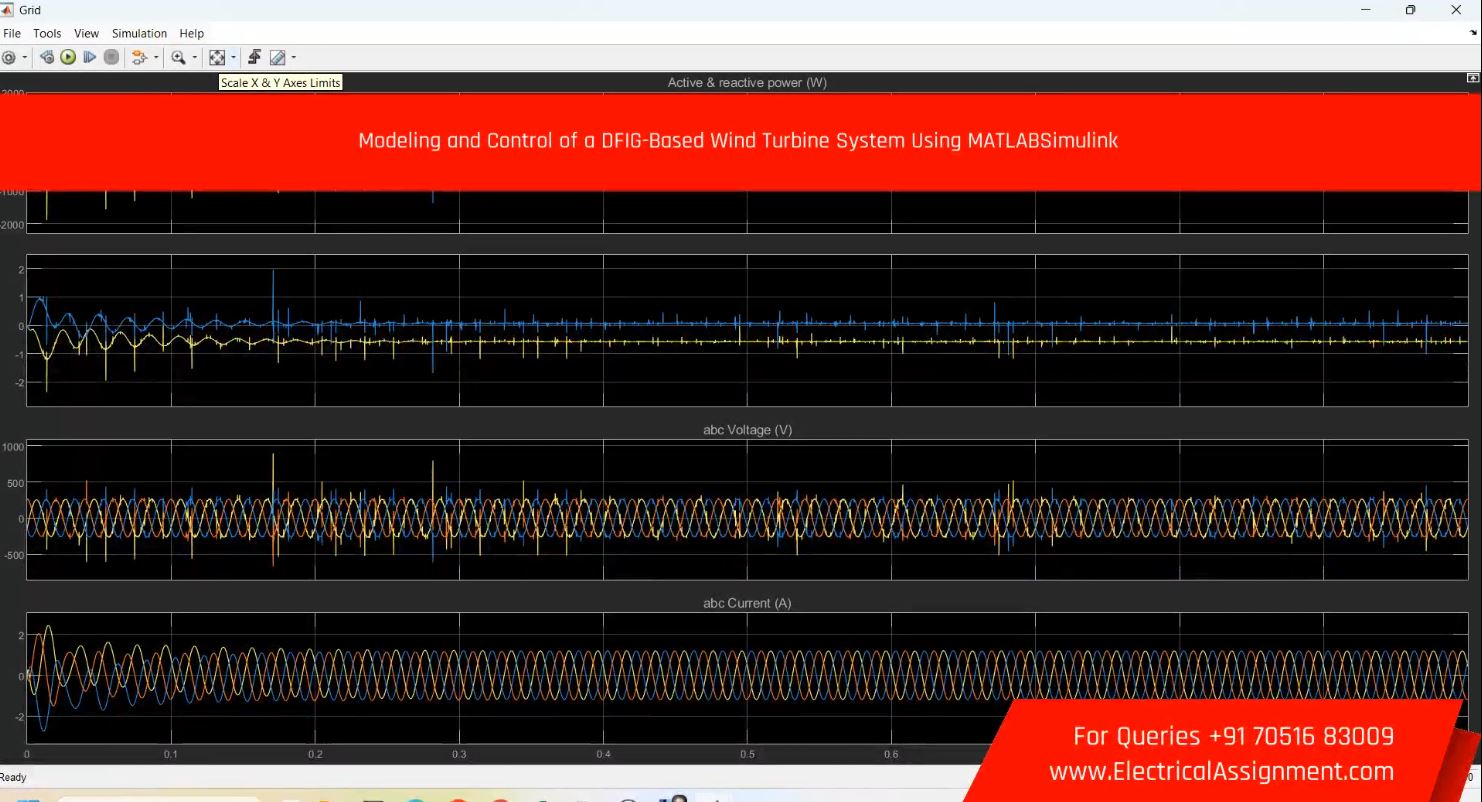Click Scale X & Y Axes Limits icon
Image resolution: width=1482 pixels, height=802 pixels.
tap(216, 58)
